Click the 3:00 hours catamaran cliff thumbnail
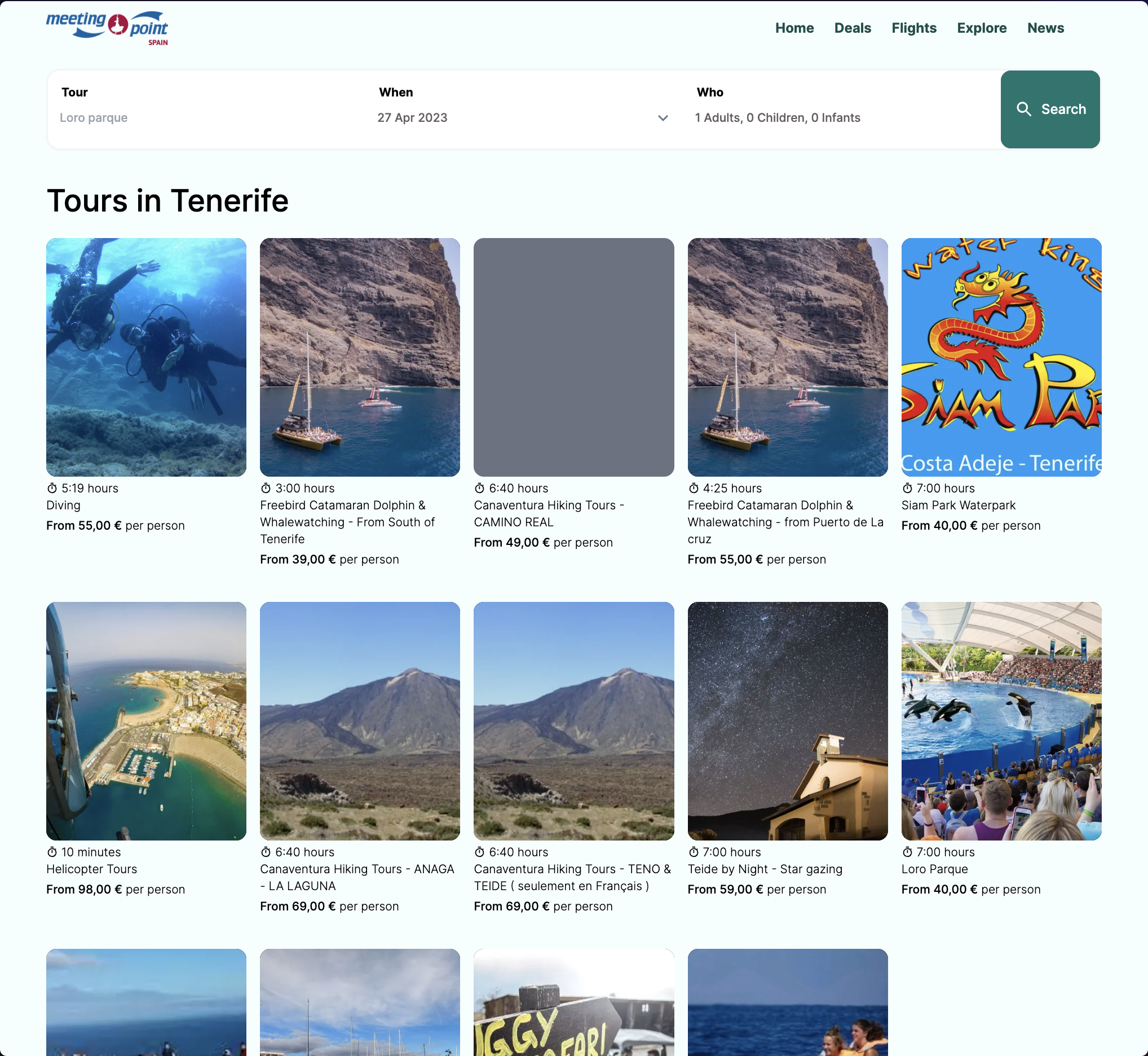This screenshot has height=1056, width=1148. [360, 357]
